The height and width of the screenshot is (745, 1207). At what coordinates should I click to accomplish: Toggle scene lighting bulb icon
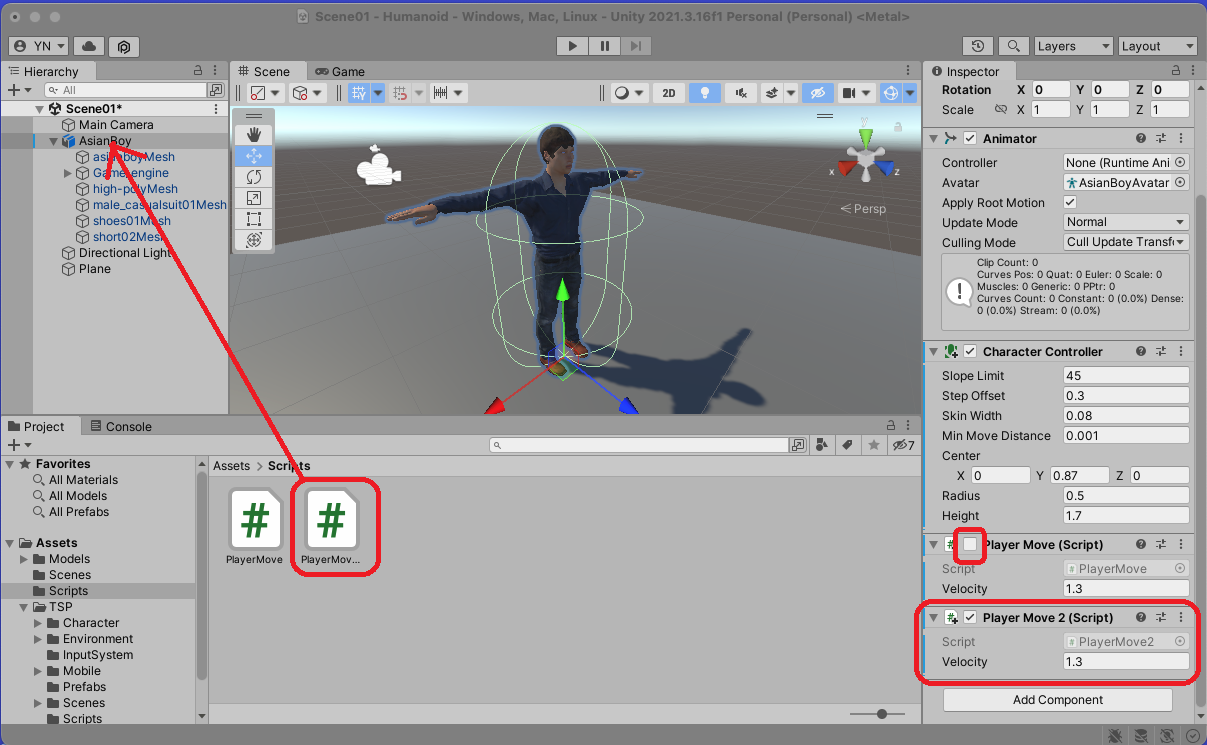tap(705, 93)
